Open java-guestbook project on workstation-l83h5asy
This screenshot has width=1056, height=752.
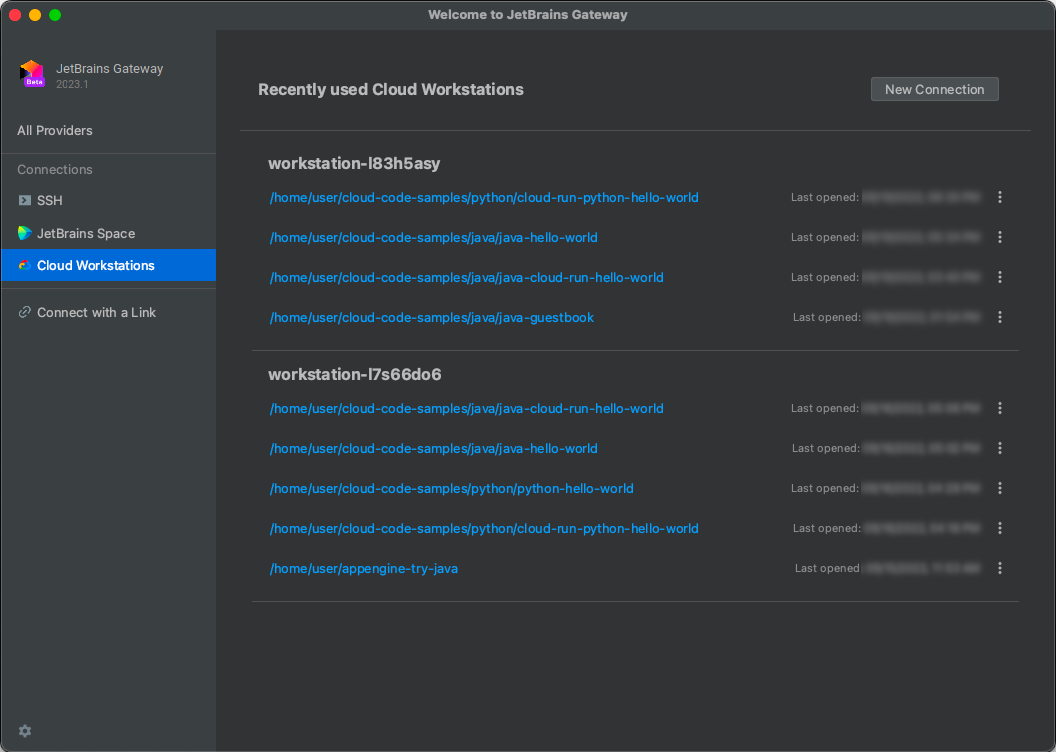[432, 317]
